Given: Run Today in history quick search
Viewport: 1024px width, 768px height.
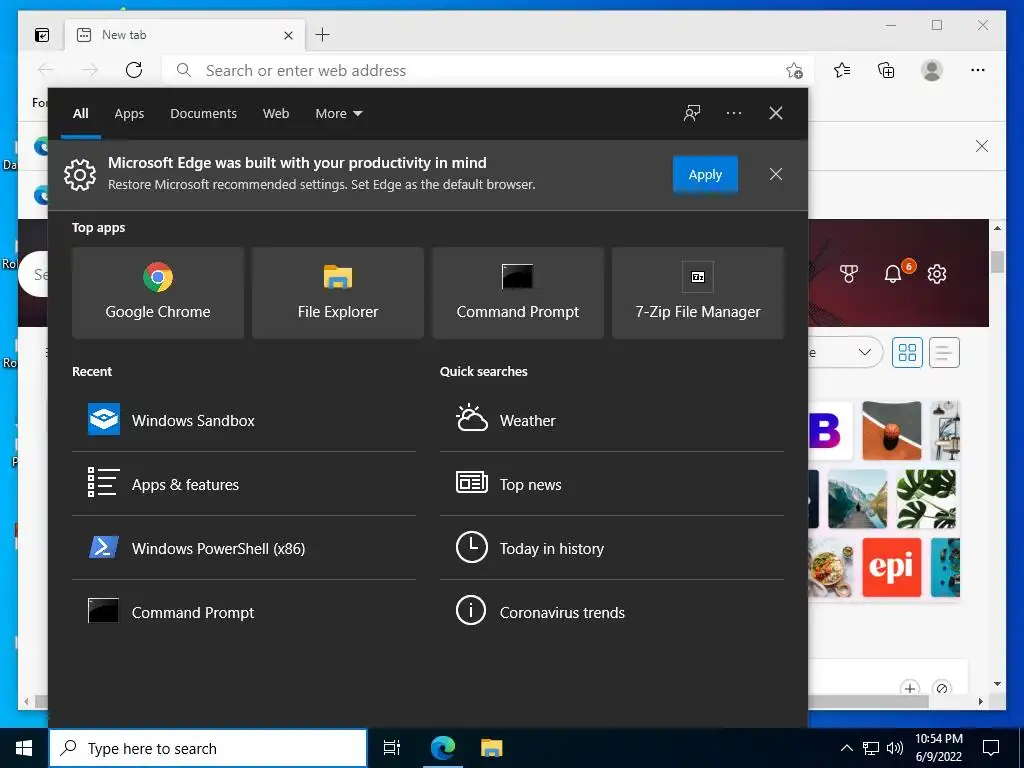Looking at the screenshot, I should tap(612, 548).
